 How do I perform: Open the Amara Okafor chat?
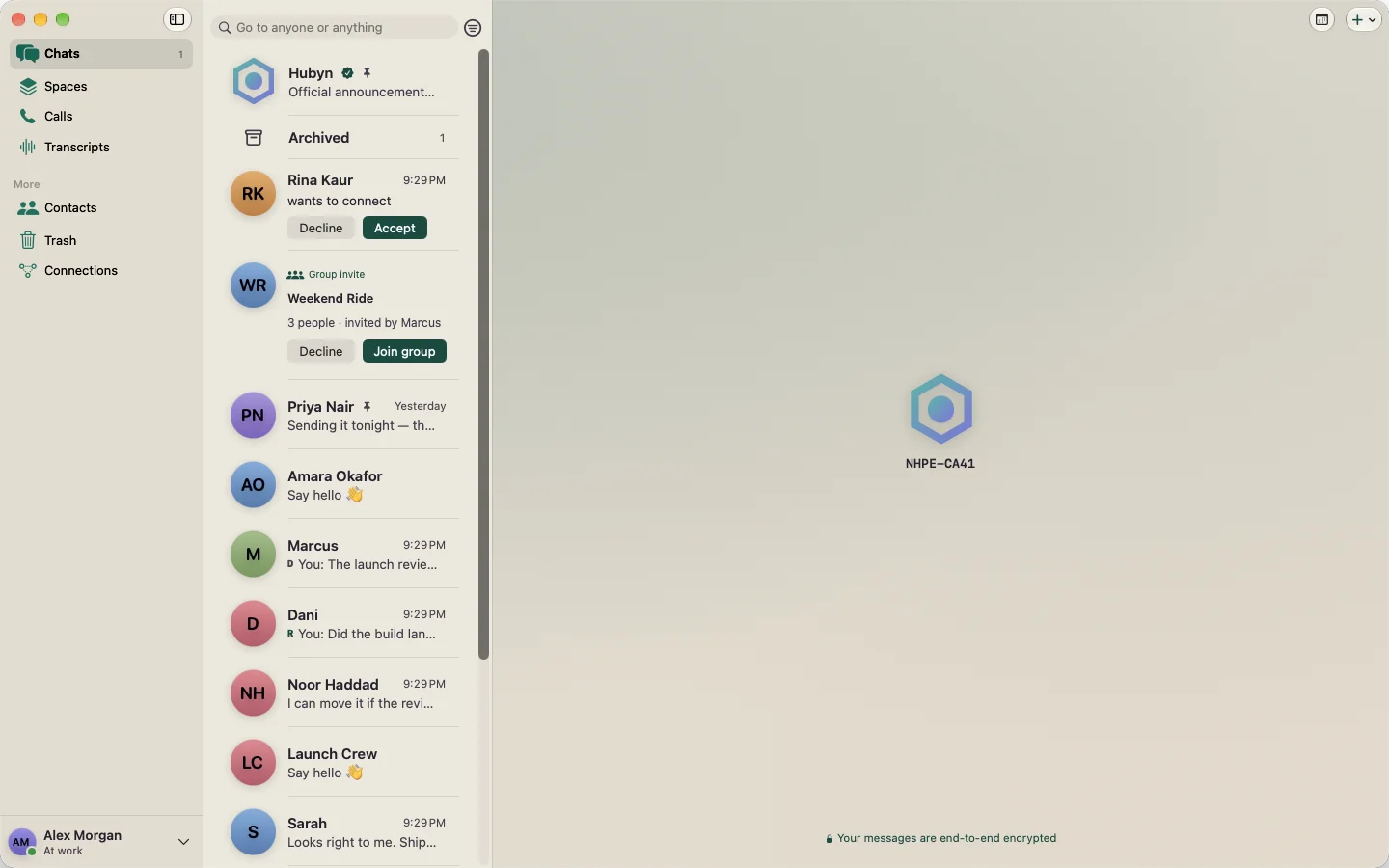point(343,485)
